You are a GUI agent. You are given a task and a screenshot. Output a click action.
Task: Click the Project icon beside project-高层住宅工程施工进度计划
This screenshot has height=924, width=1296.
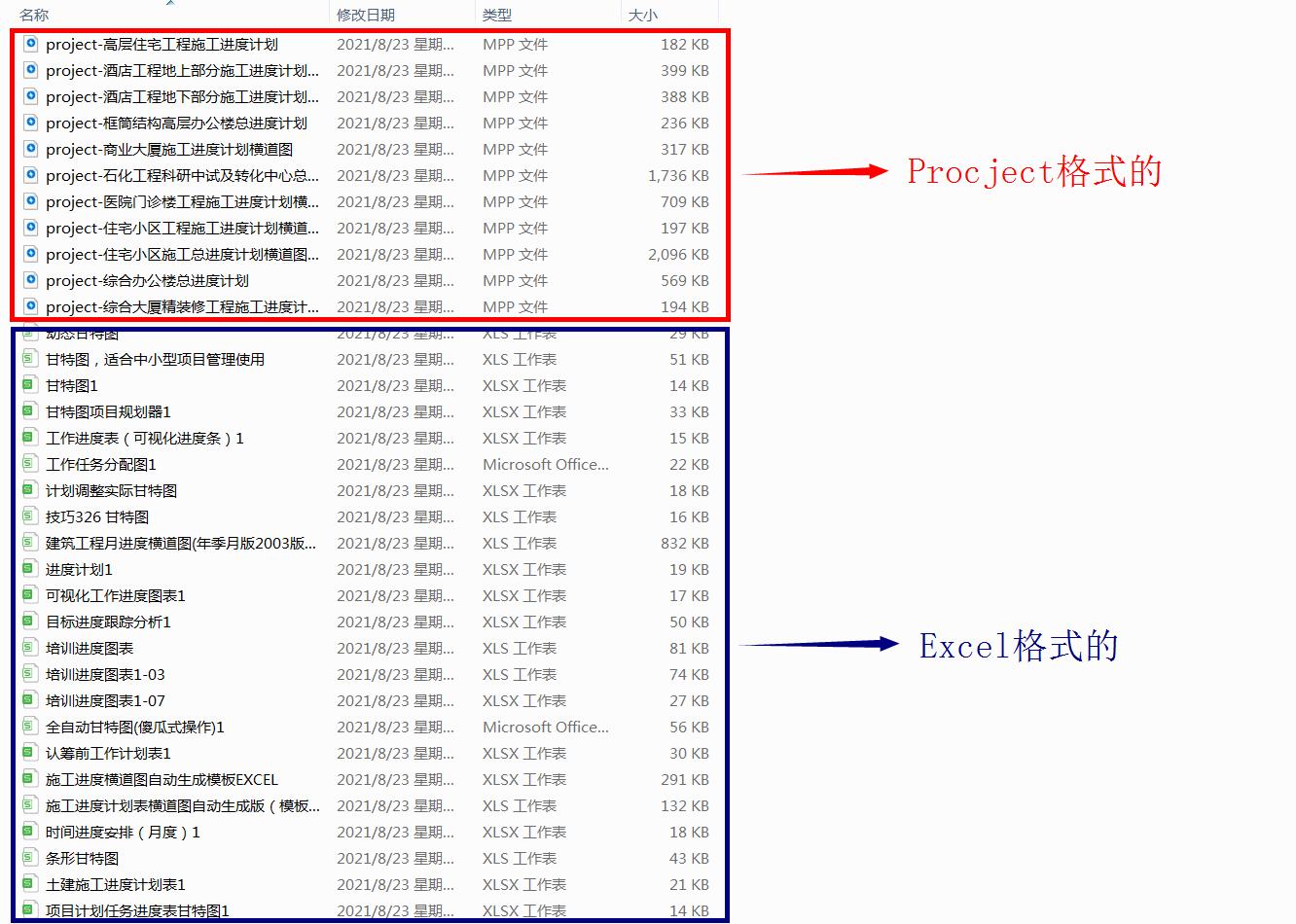[x=30, y=44]
